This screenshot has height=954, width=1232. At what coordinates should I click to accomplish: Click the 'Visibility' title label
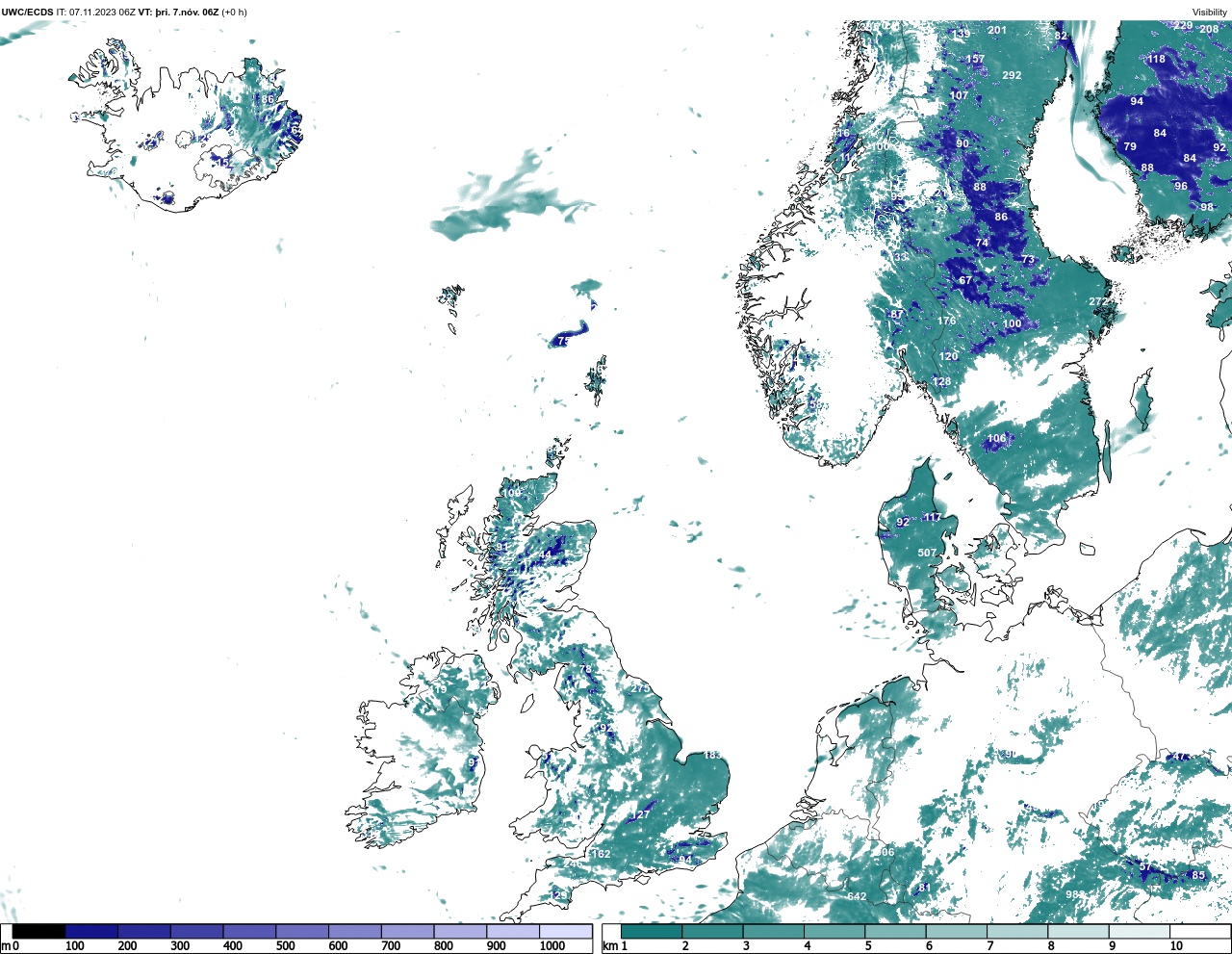[x=1210, y=13]
